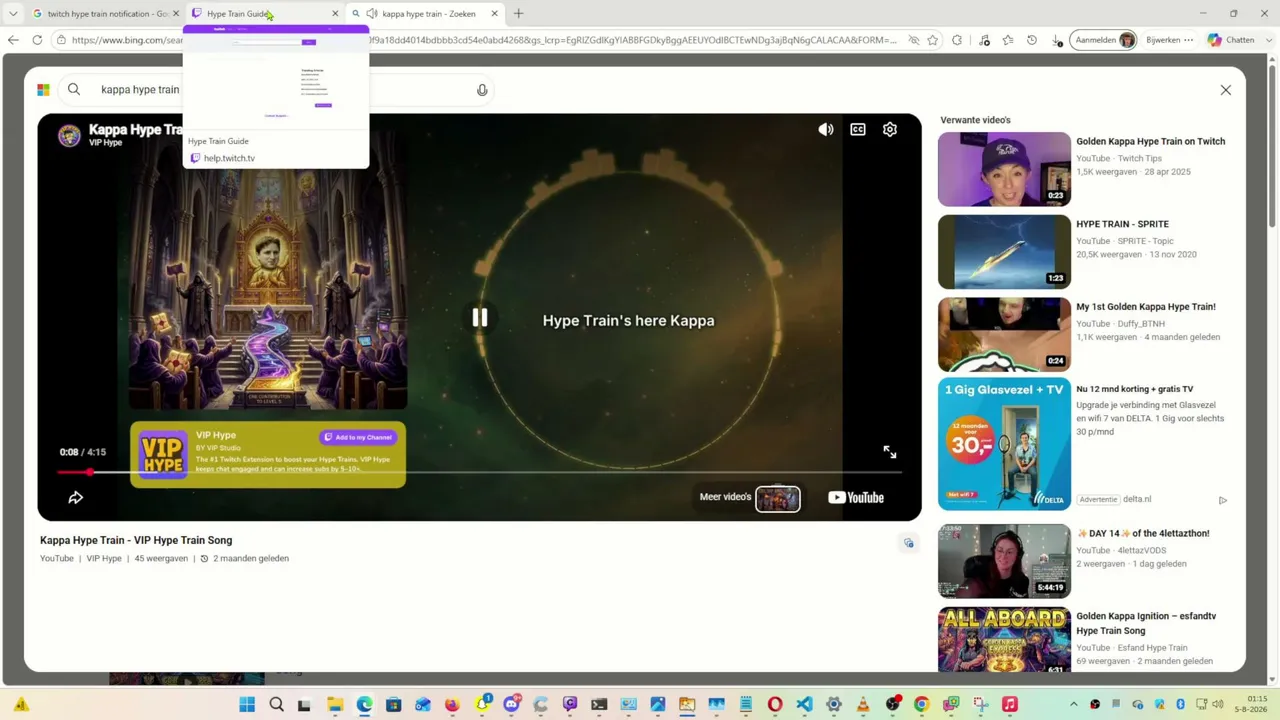Expand the system tray hidden icons chevron
The image size is (1280, 720).
click(1074, 704)
